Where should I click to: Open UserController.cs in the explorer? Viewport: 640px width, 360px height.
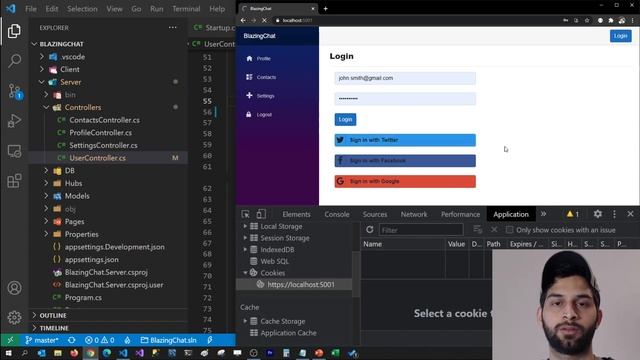click(x=97, y=158)
